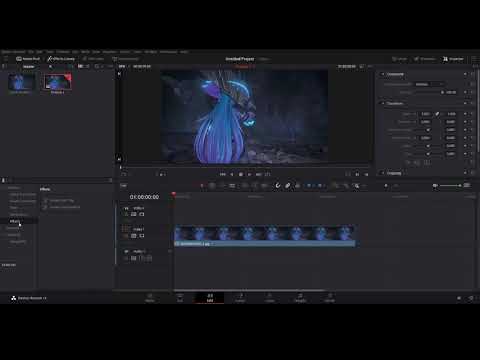Switch to the Fairlight page

pos(300,298)
